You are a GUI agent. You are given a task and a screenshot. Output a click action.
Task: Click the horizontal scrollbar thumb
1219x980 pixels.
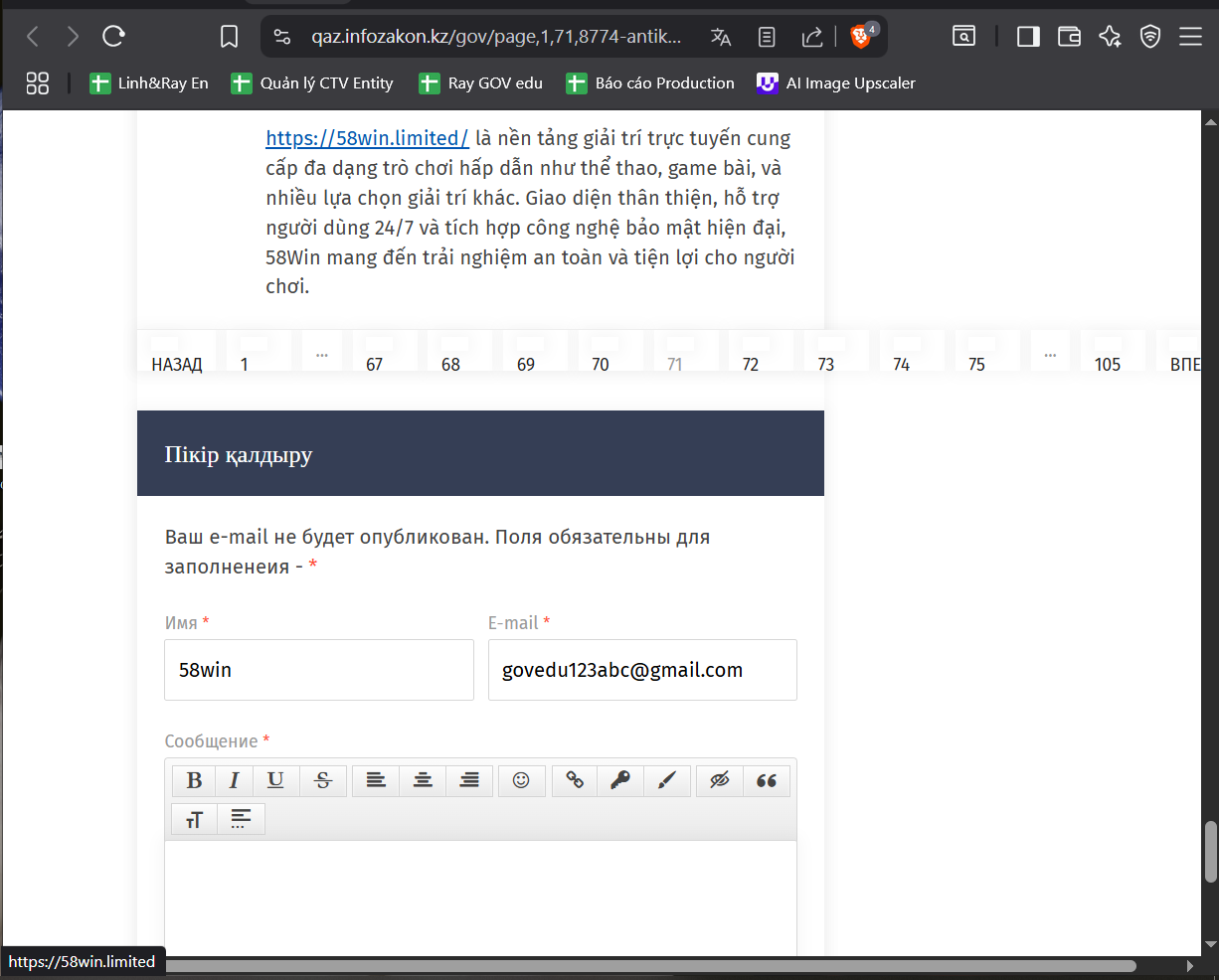pyautogui.click(x=650, y=966)
